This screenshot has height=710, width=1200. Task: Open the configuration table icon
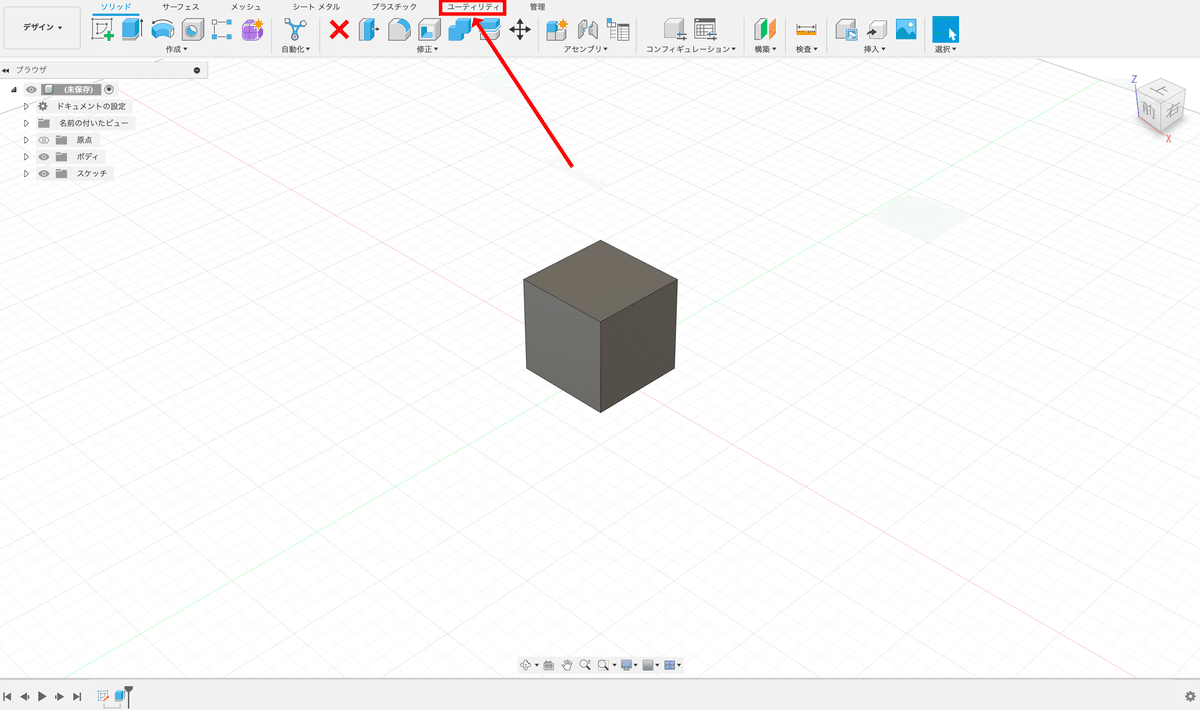coord(706,30)
